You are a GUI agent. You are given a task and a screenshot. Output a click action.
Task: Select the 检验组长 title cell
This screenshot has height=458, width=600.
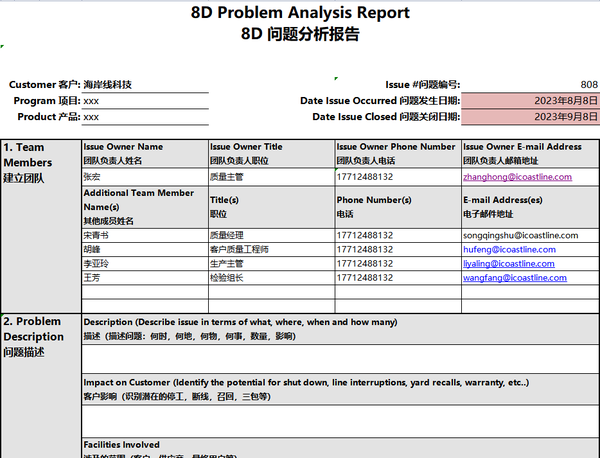pos(272,278)
